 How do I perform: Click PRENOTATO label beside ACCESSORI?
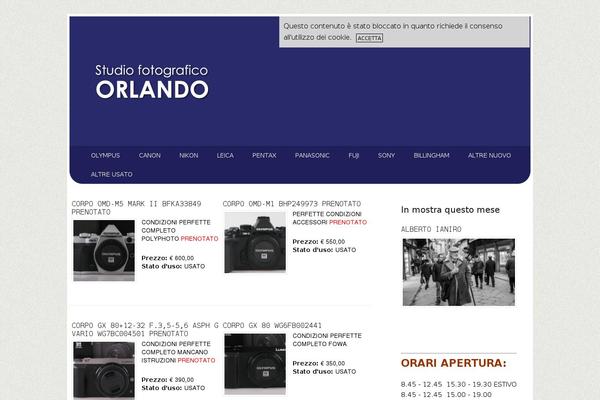[348, 222]
